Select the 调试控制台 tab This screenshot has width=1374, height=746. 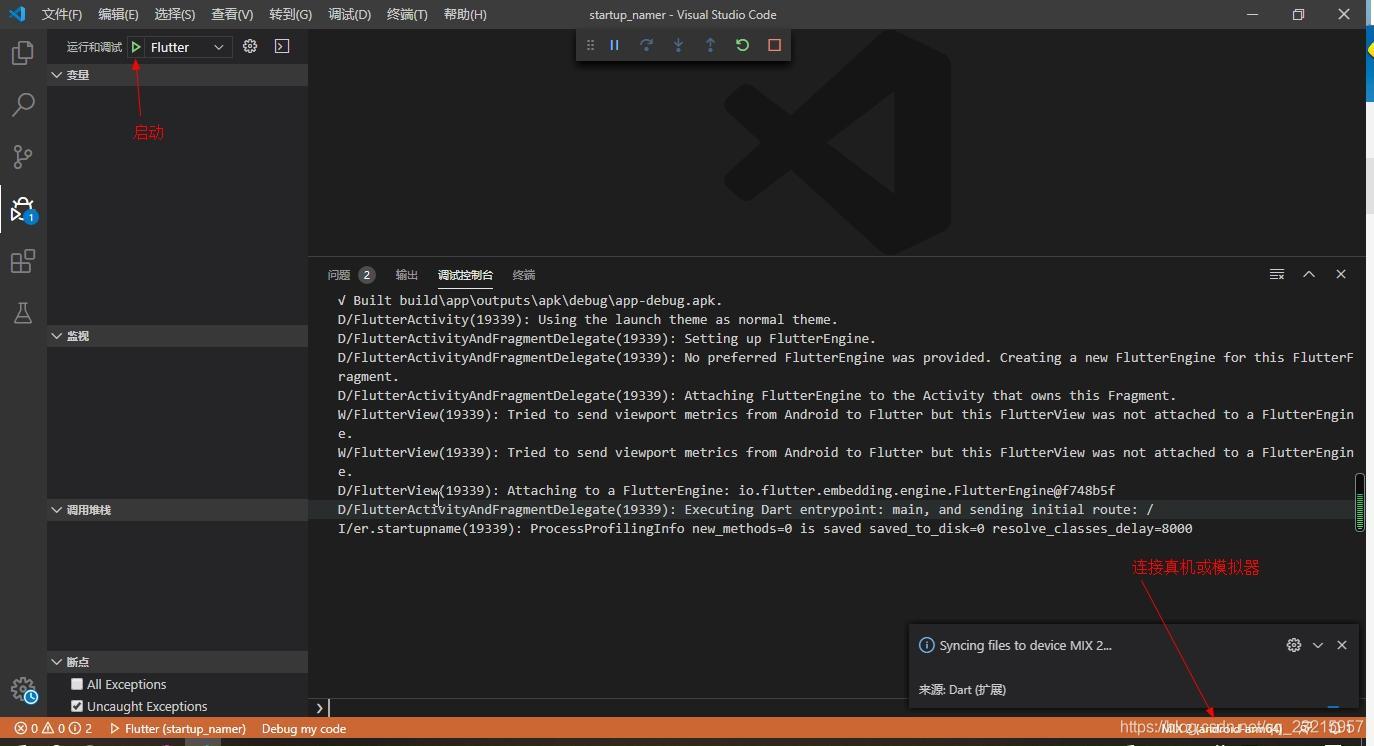[x=465, y=275]
